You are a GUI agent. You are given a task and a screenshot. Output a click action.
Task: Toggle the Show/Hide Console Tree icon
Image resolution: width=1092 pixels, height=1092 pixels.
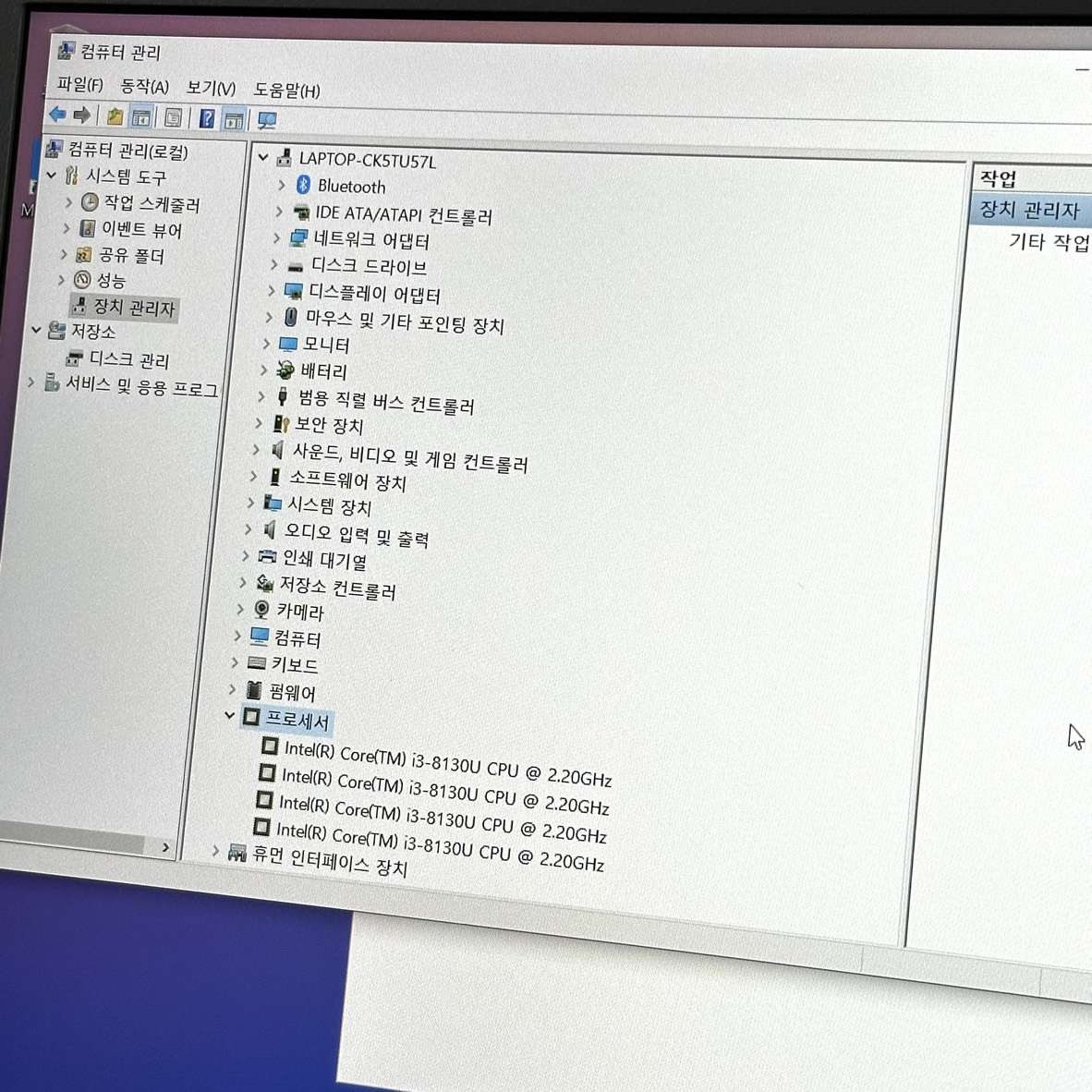click(141, 117)
